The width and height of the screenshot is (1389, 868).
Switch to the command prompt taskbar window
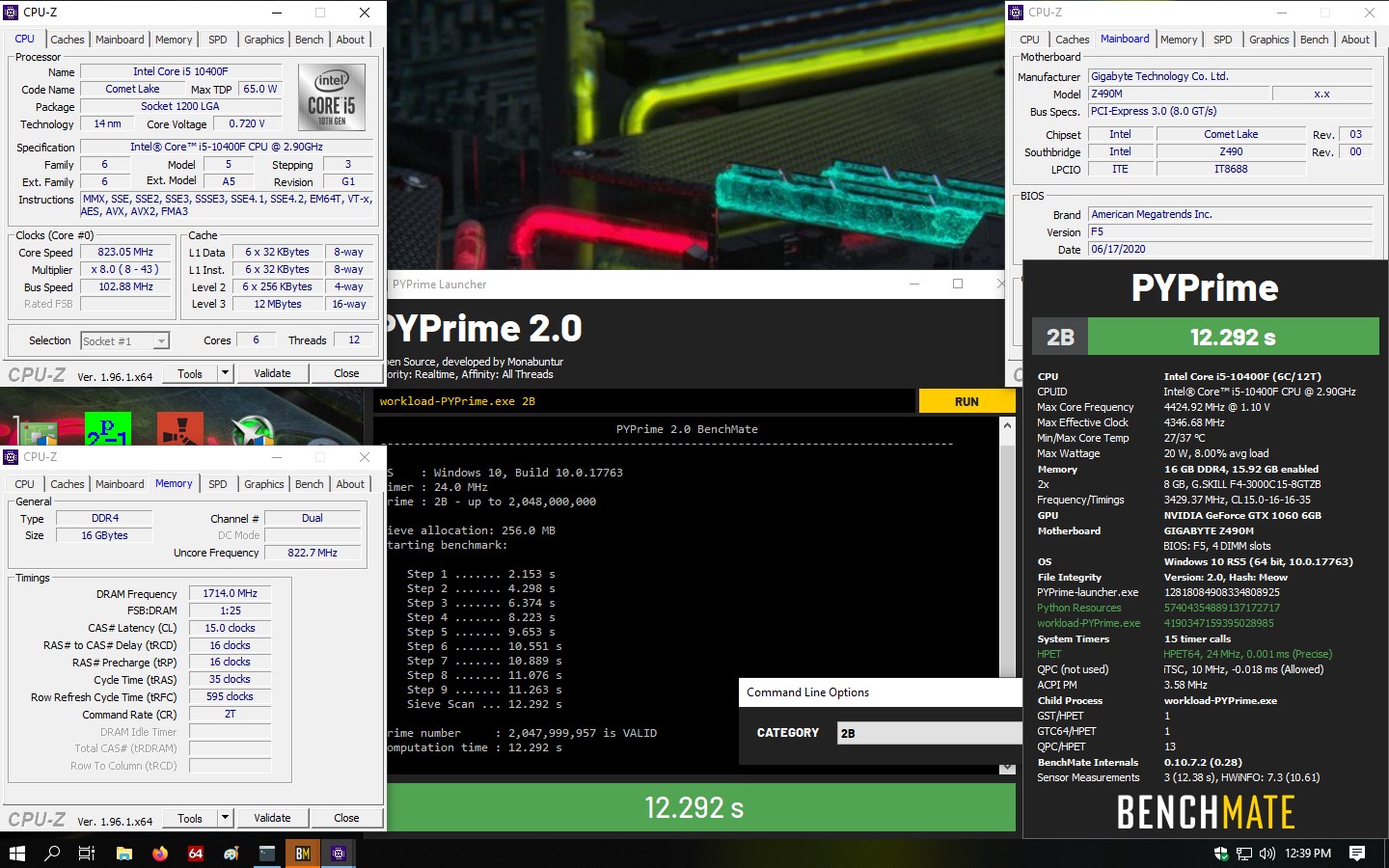tap(267, 854)
